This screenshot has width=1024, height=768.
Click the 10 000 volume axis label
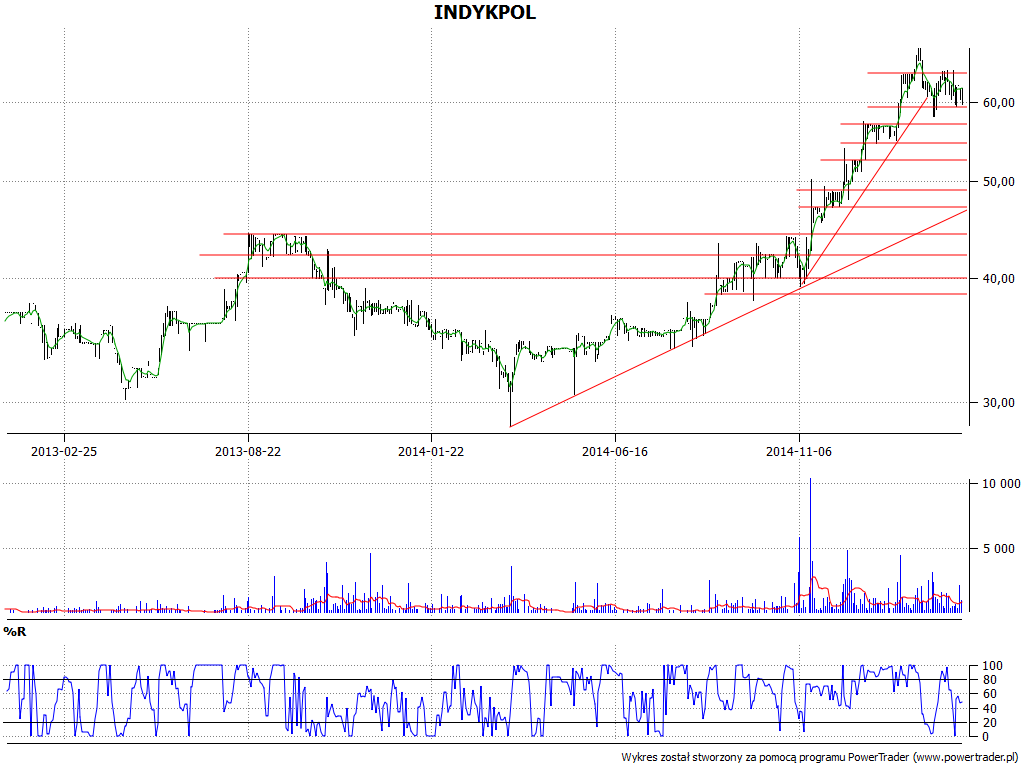pyautogui.click(x=1001, y=484)
